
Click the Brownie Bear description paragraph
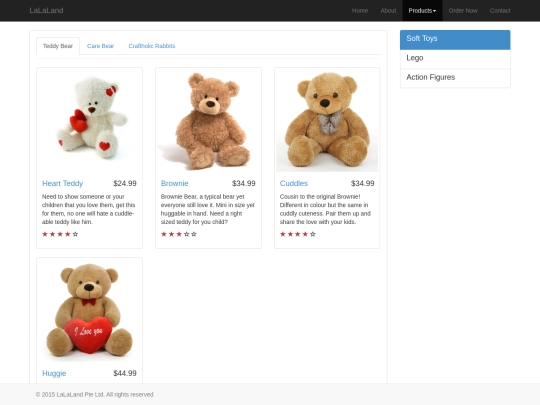208,209
